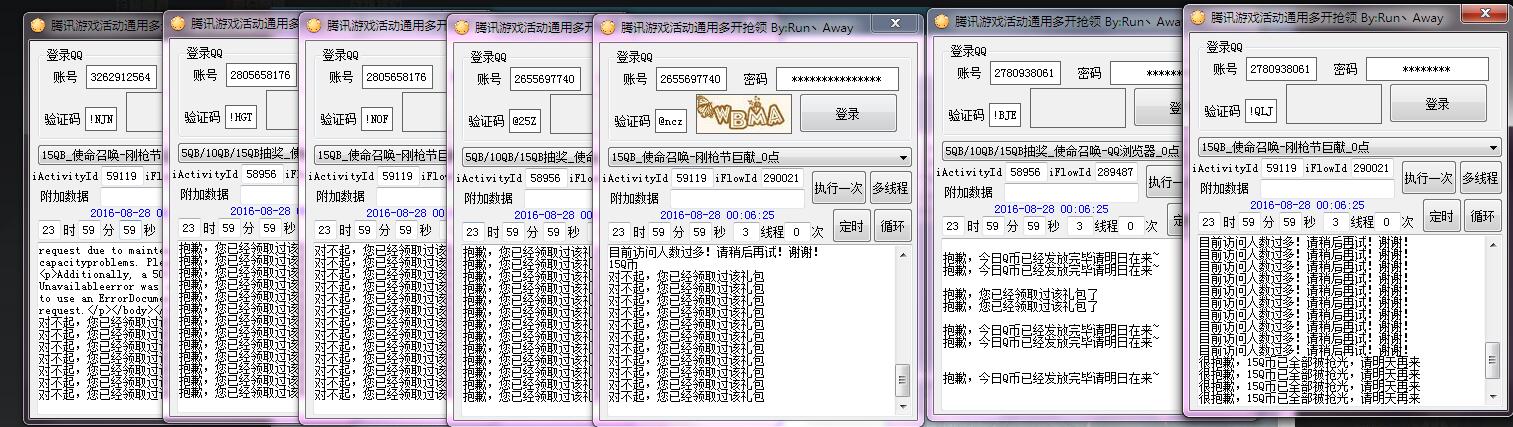Click captcha field containing !NJN
Image resolution: width=1513 pixels, height=427 pixels.
click(x=101, y=118)
